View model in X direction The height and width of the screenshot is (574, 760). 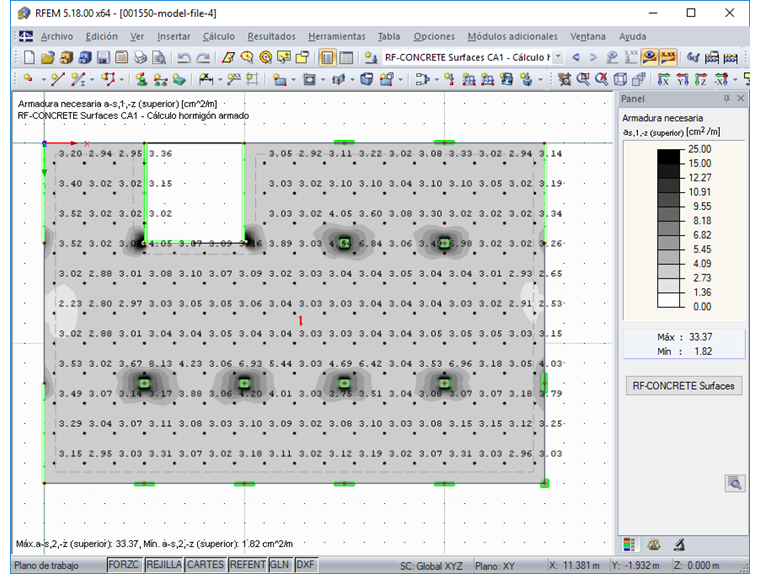664,79
